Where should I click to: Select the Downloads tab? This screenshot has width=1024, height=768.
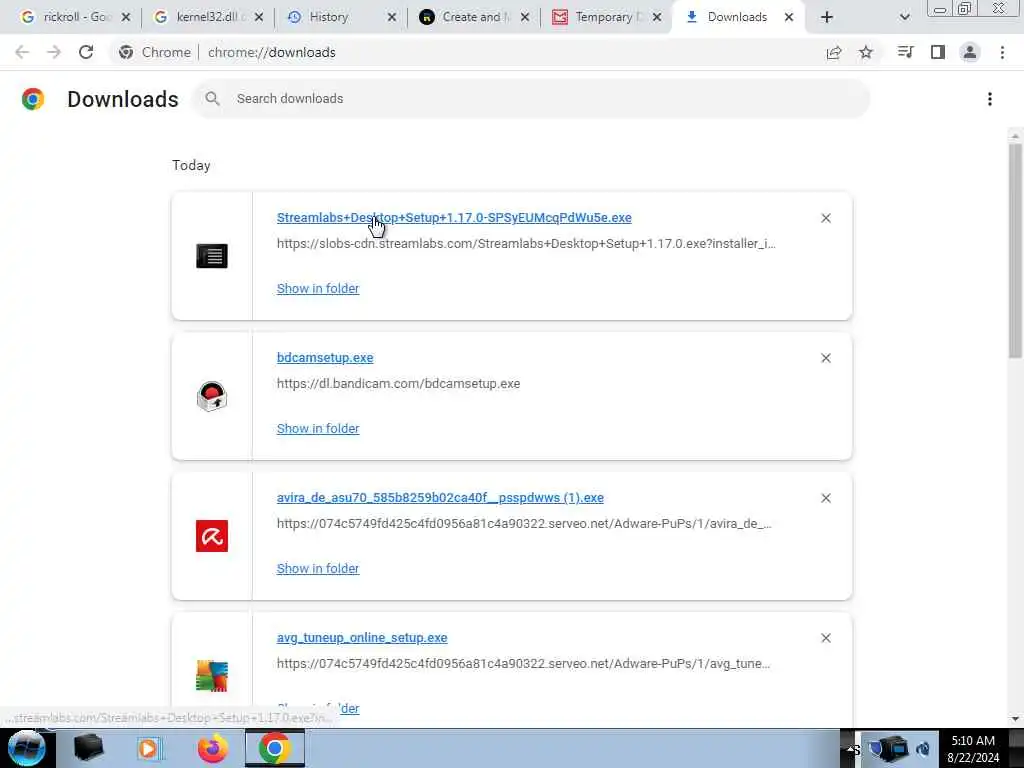(737, 18)
